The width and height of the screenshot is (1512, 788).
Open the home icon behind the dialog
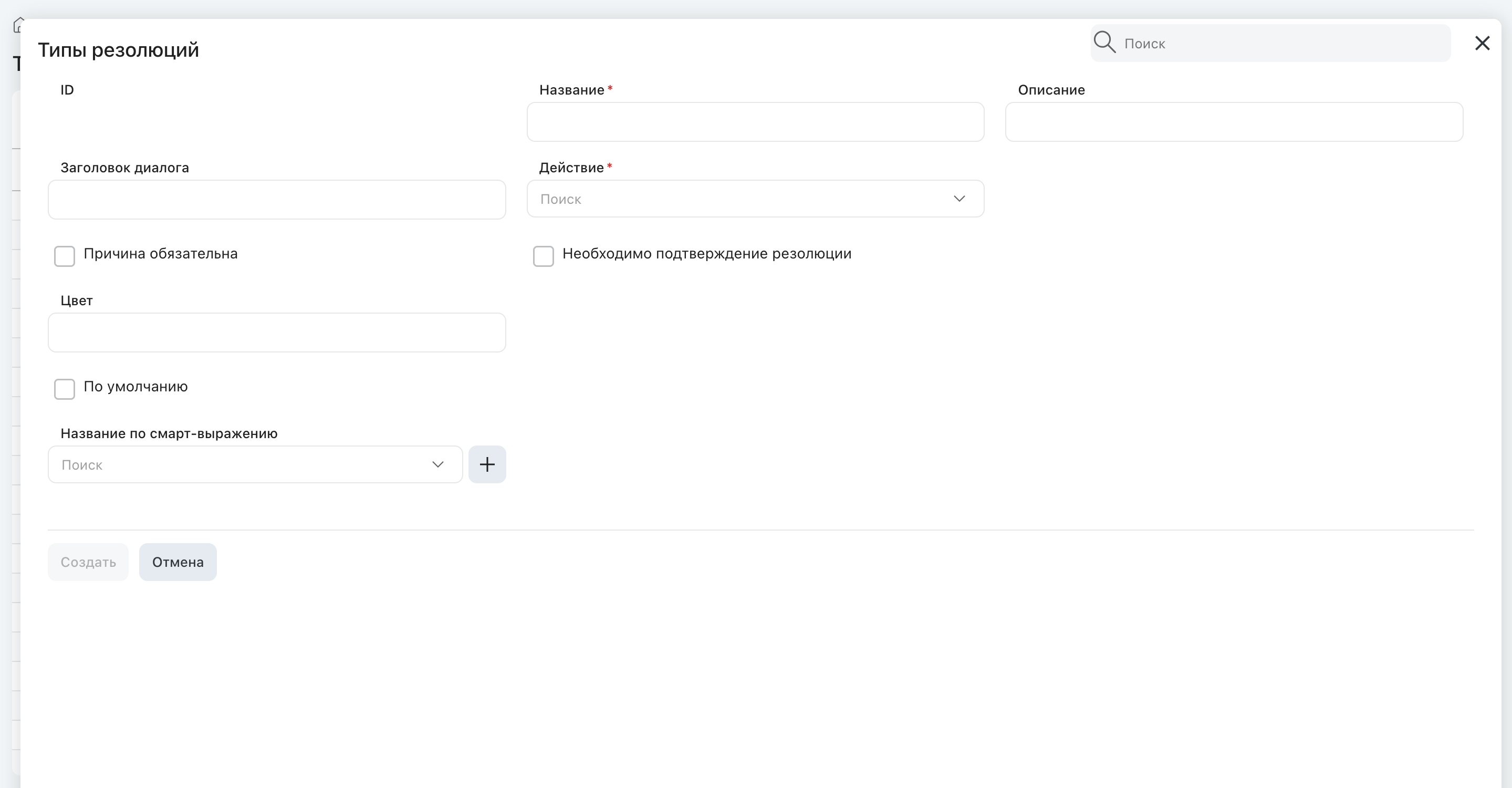(17, 25)
